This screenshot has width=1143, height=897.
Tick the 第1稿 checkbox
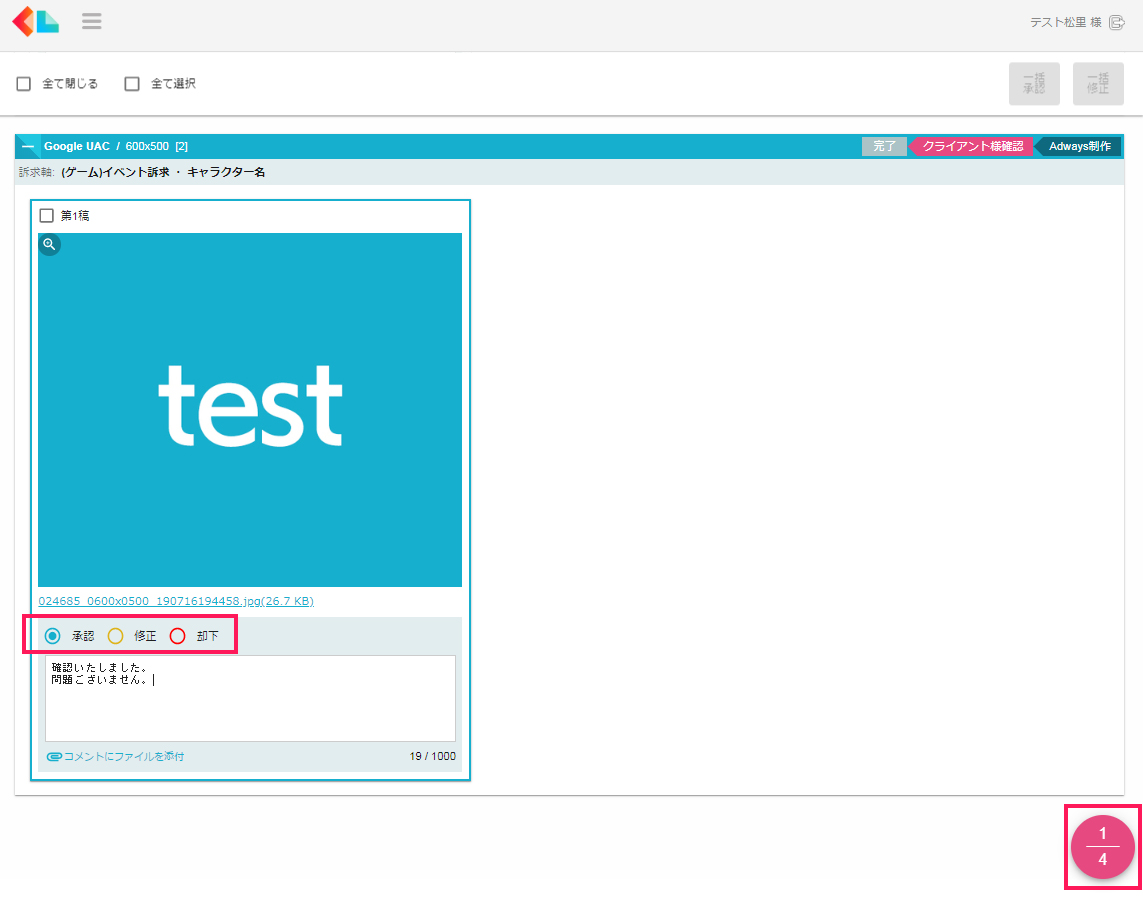coord(47,215)
